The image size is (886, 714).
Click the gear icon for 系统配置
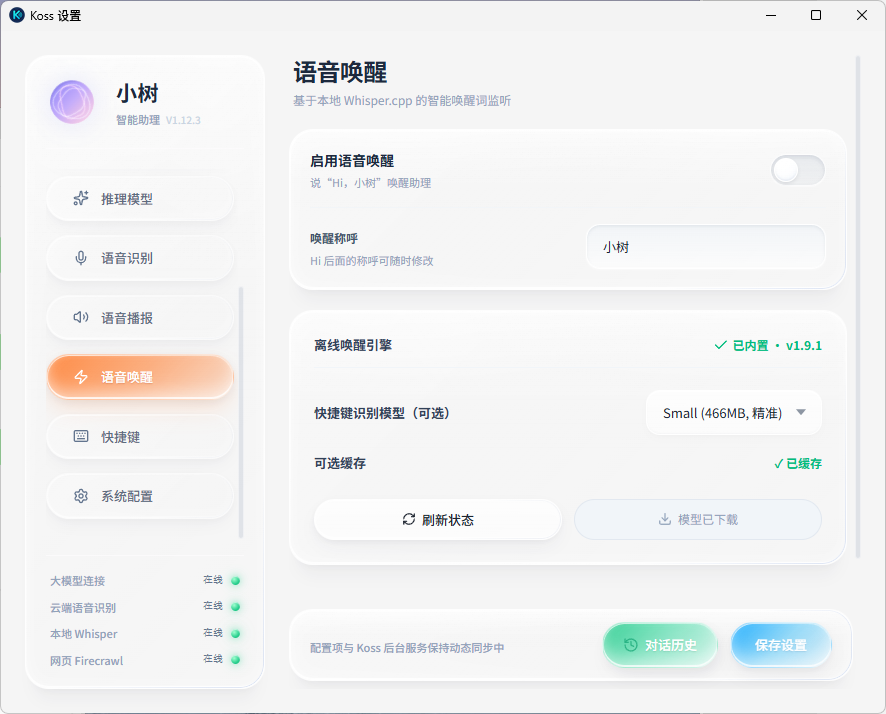(x=81, y=496)
